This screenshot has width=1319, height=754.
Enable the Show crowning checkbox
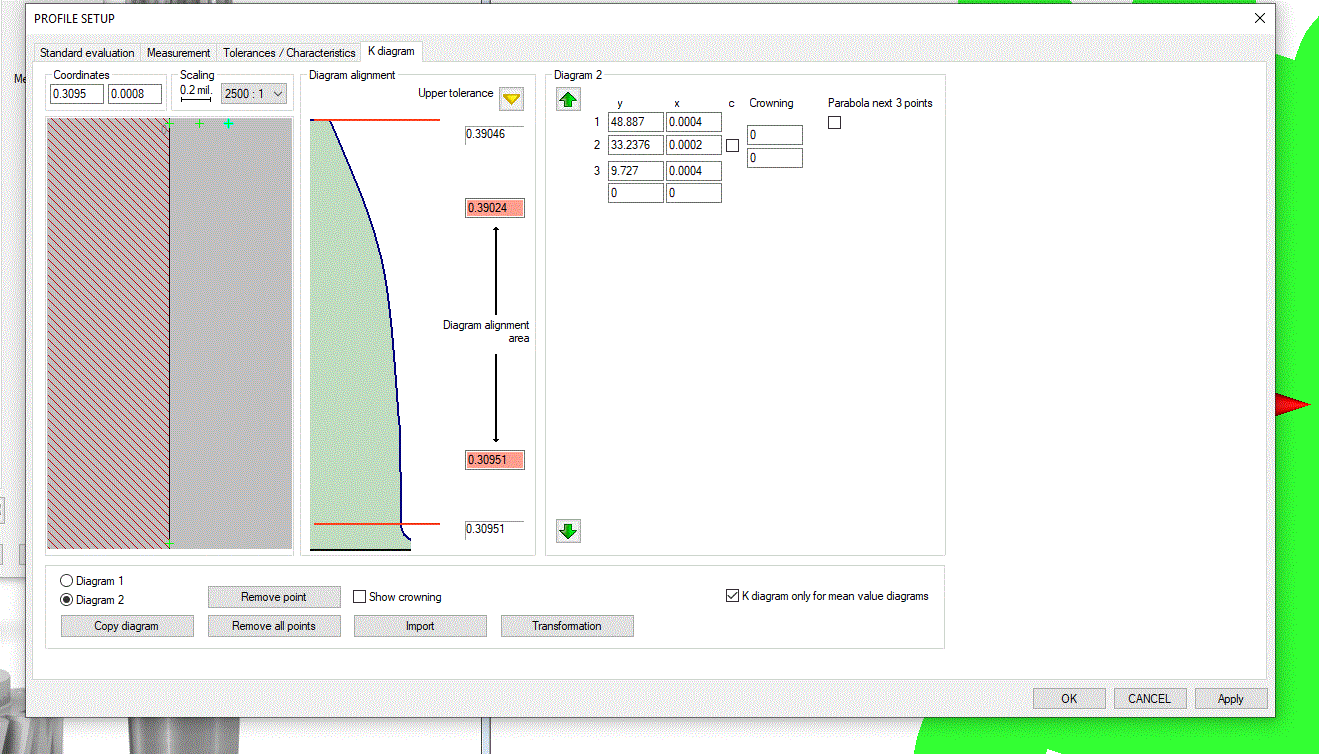360,597
